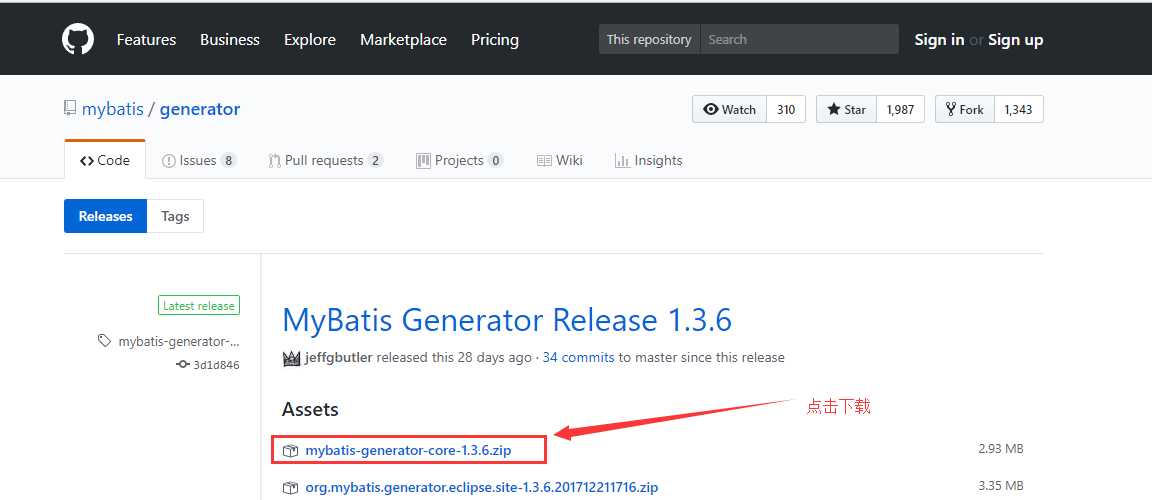The image size is (1152, 500).
Task: Click the package icon beside mybatis-generator-core-1.3.6.zip
Action: click(x=291, y=451)
